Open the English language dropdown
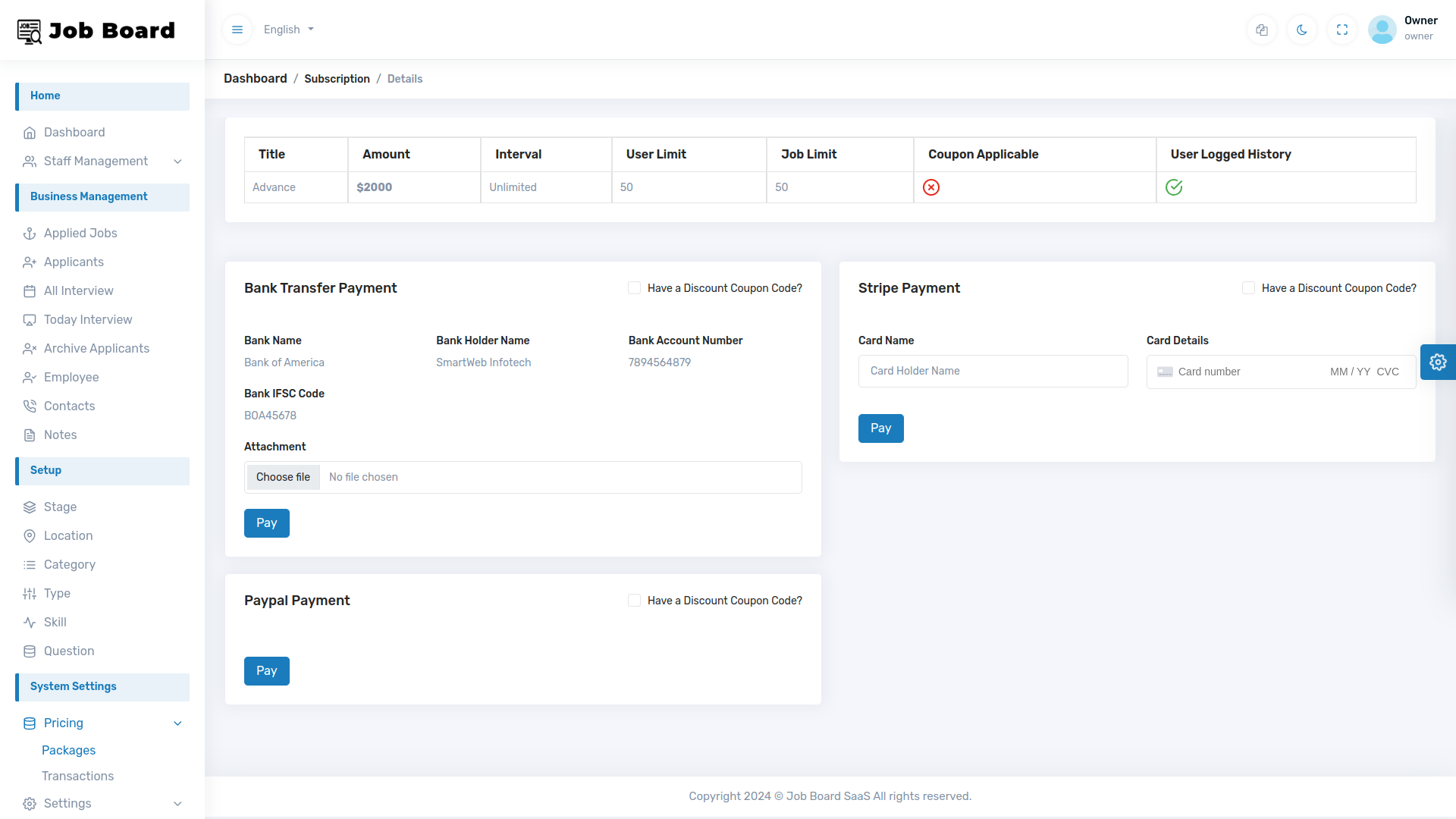 [287, 30]
